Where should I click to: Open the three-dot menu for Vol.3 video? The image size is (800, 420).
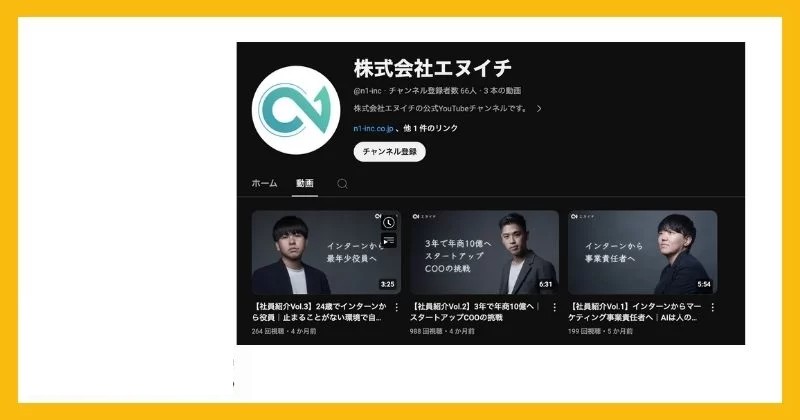[x=396, y=307]
